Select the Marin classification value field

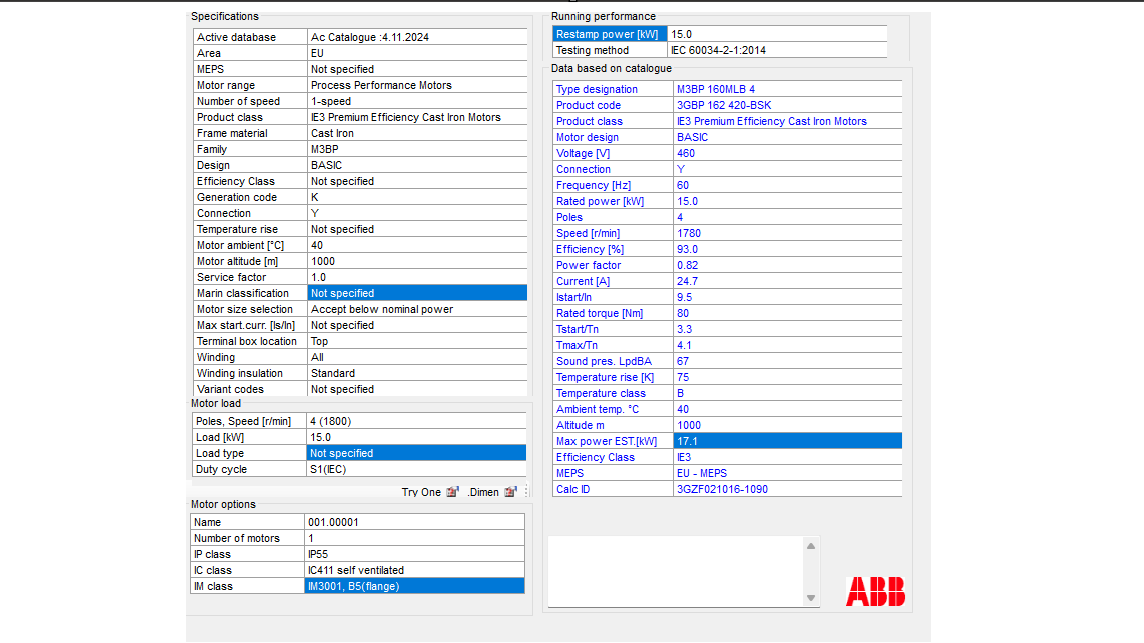pyautogui.click(x=416, y=293)
